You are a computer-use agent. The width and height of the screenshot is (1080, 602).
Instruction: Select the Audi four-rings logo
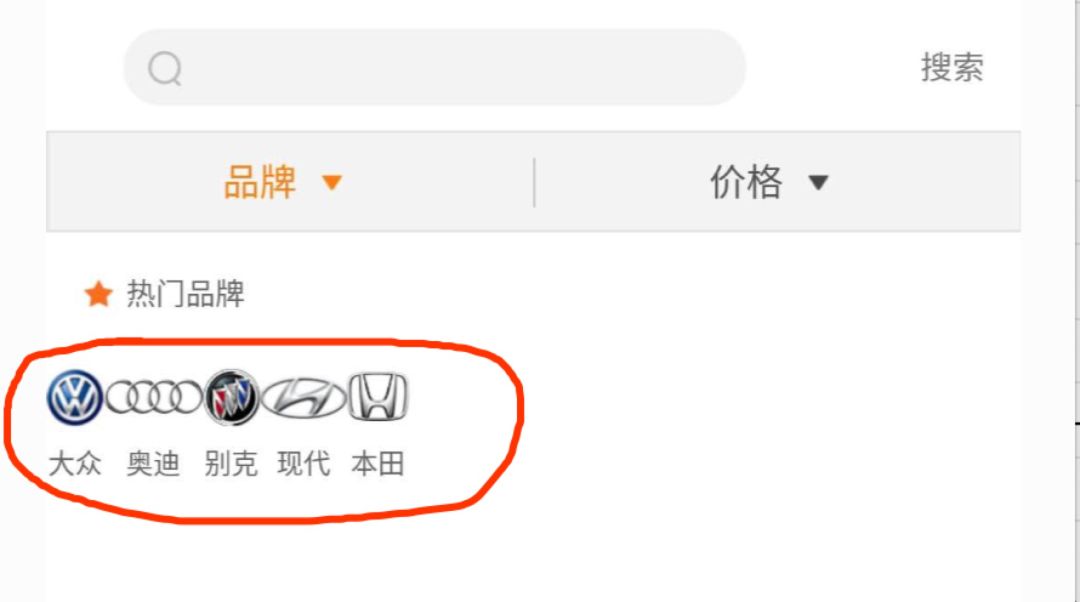pos(154,397)
